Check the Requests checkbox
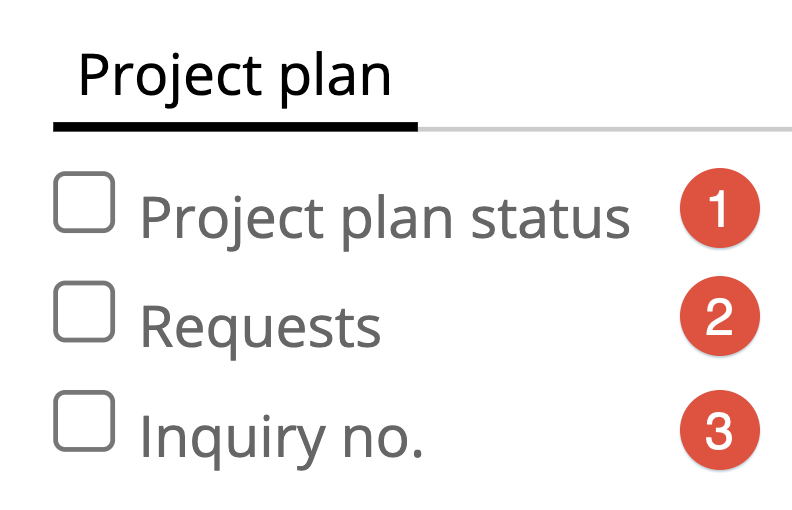The image size is (792, 510). (x=84, y=311)
